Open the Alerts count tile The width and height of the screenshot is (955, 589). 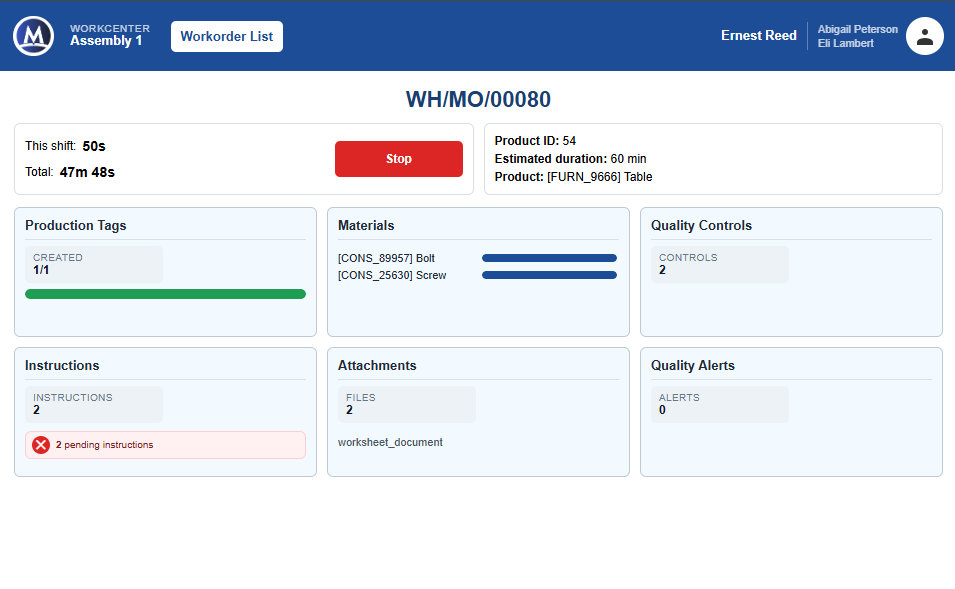click(720, 404)
